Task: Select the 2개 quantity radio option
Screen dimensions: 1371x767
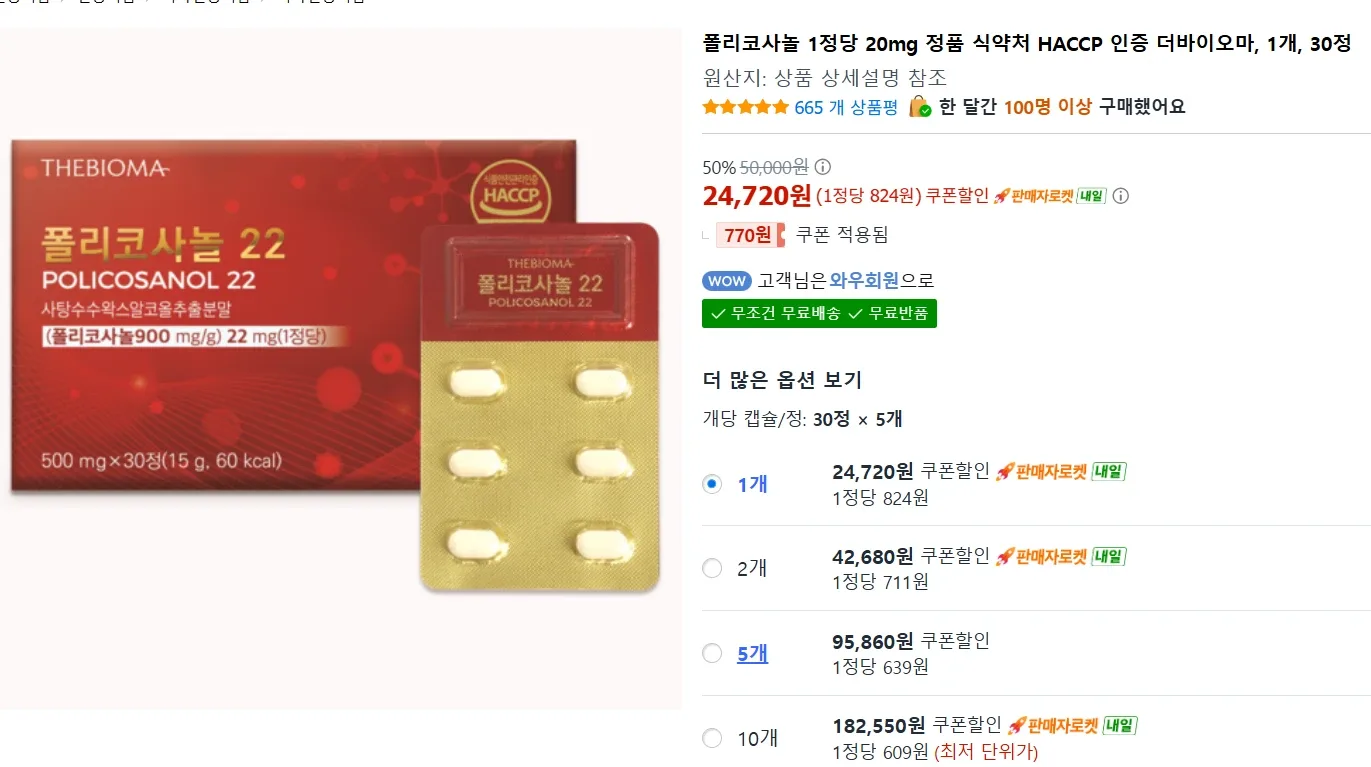Action: [x=712, y=568]
